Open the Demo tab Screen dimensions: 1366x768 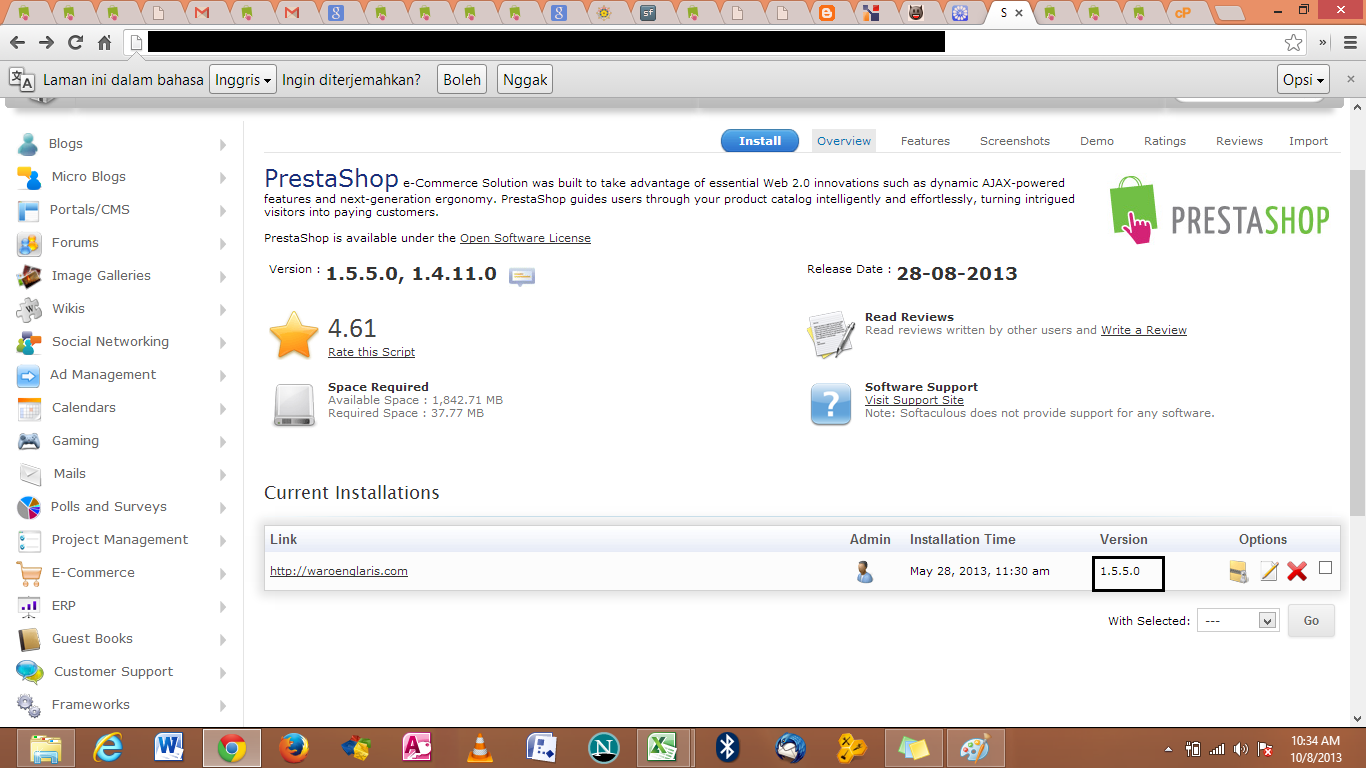click(1097, 141)
